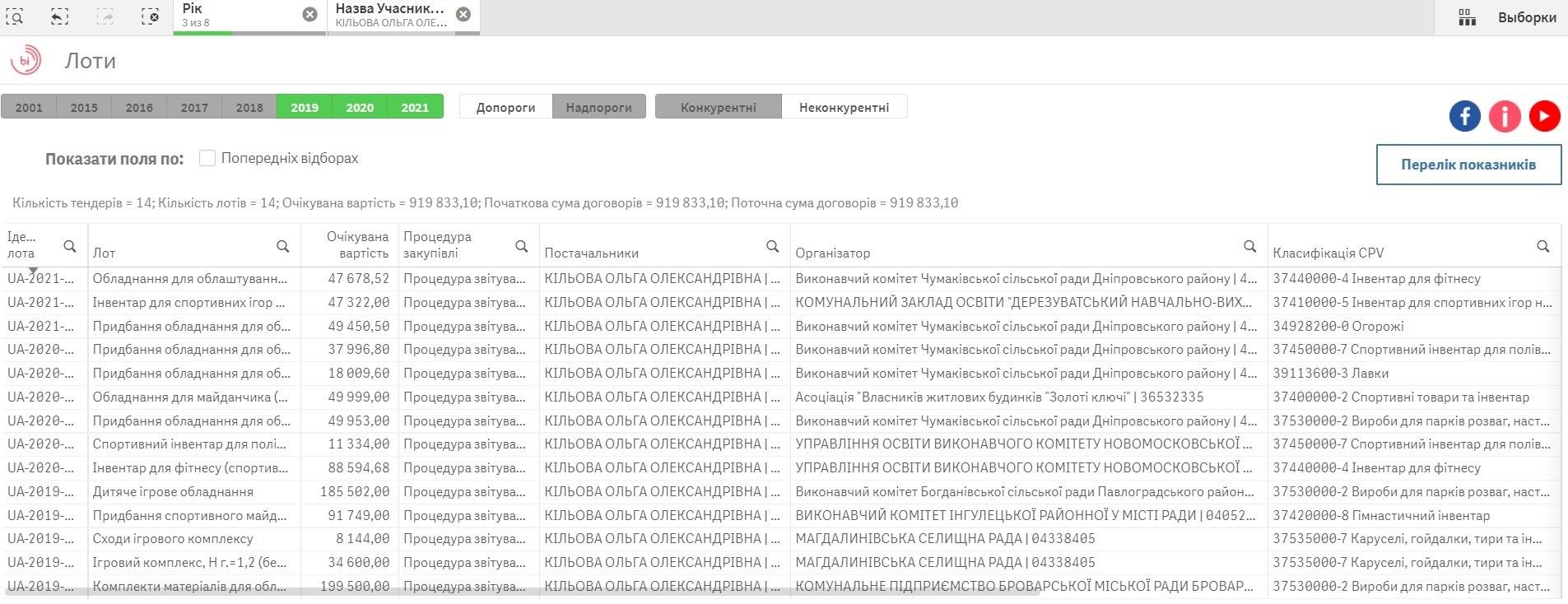Click expected value cell 185 502,00
1568x604 pixels.
coord(350,491)
